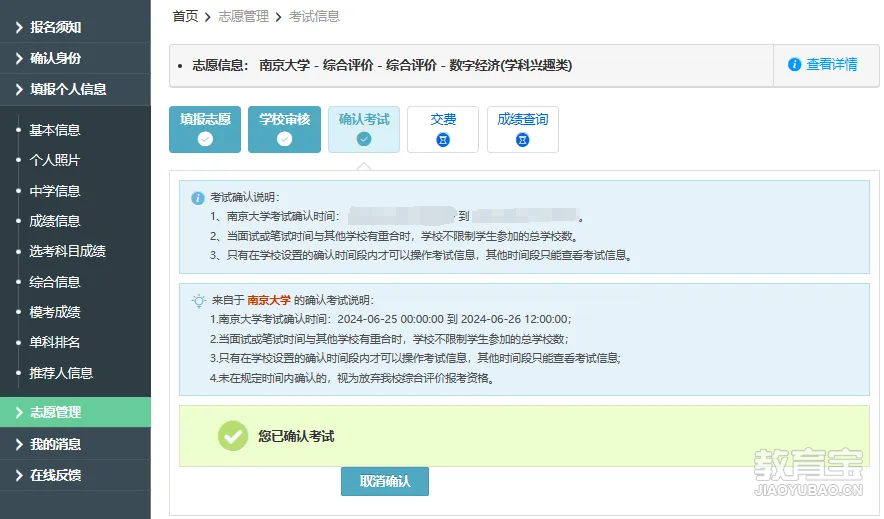
Task: Click the 志愿管理 breadcrumb link
Action: (x=243, y=16)
